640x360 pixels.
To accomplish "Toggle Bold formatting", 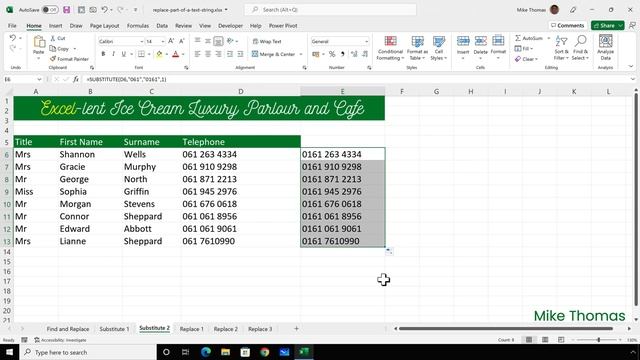I will (x=103, y=54).
